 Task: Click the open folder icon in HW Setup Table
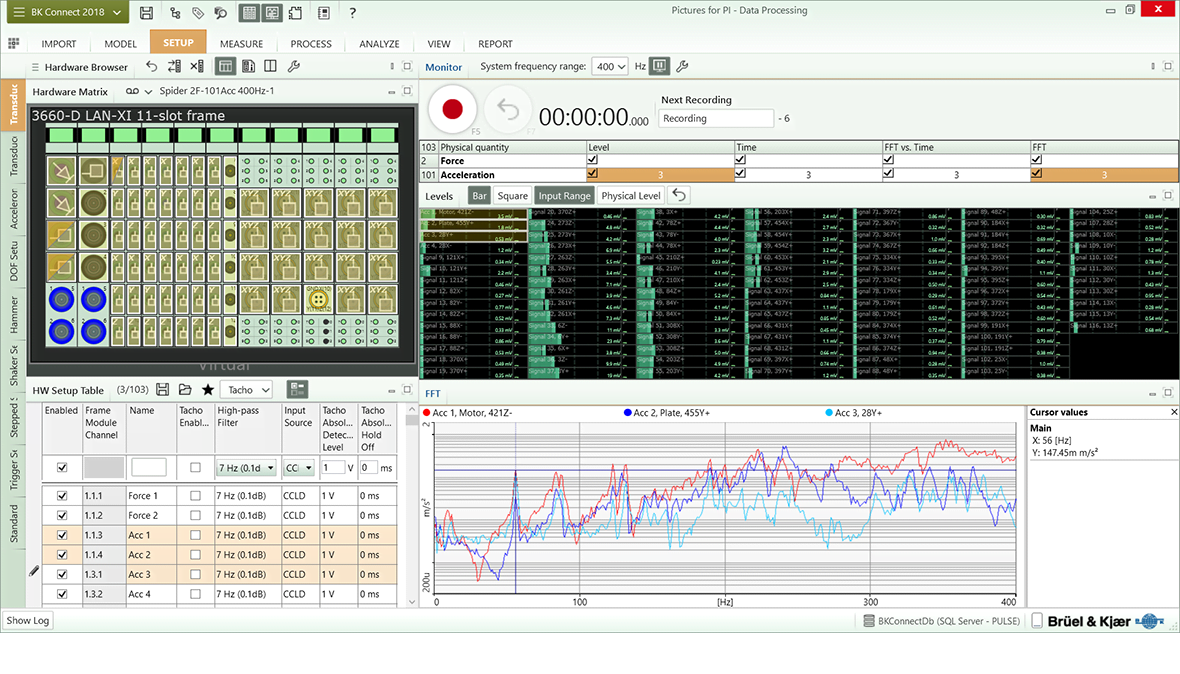click(x=185, y=390)
